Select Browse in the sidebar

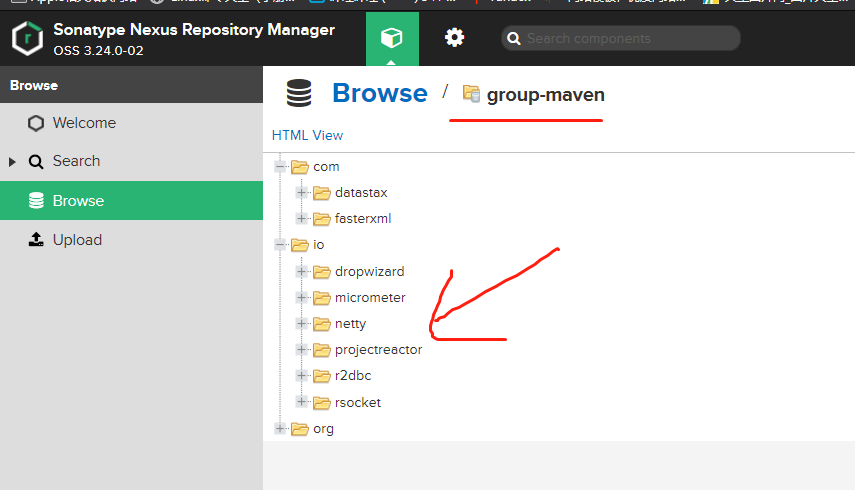tap(131, 201)
